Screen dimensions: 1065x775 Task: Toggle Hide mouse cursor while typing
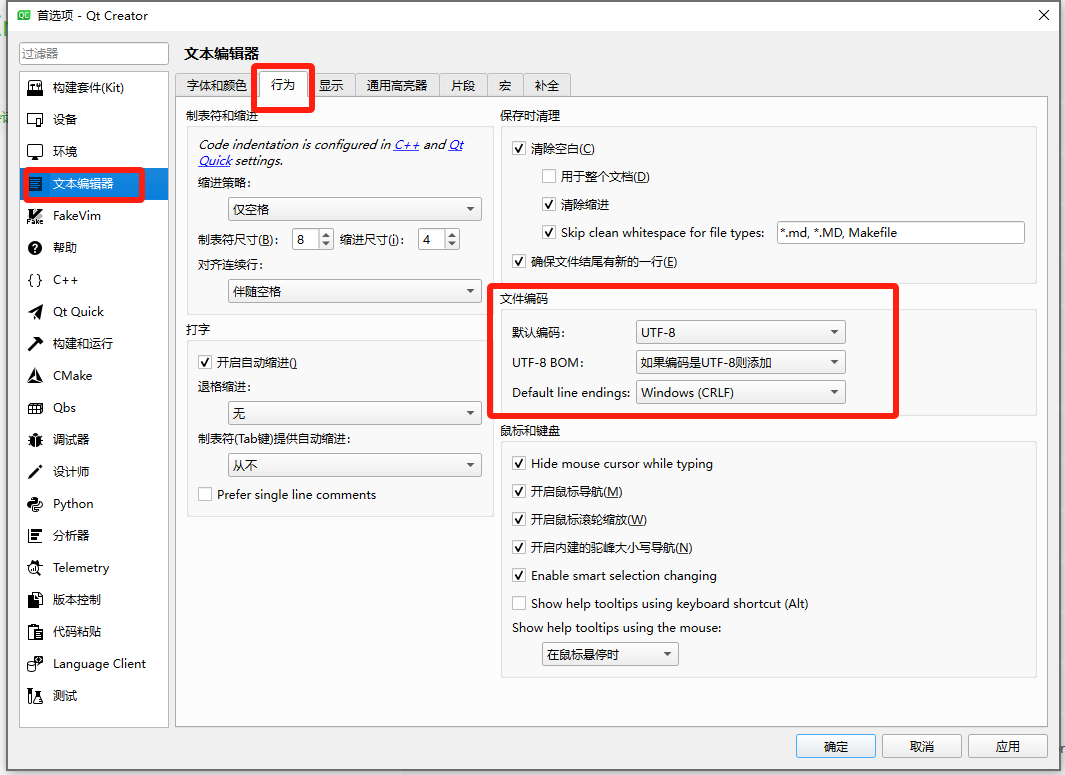(x=519, y=464)
